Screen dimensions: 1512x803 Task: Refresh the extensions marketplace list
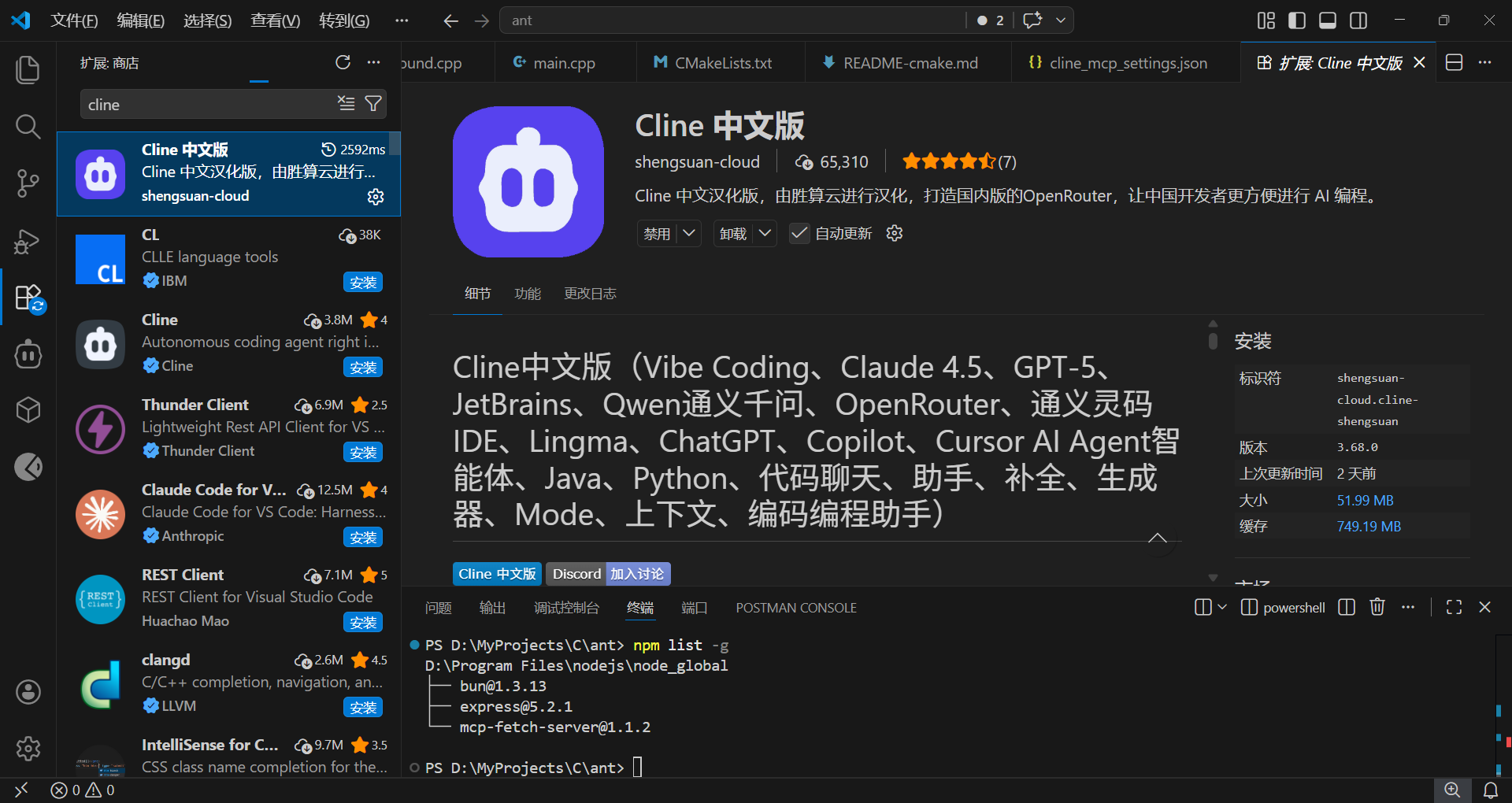pyautogui.click(x=343, y=62)
